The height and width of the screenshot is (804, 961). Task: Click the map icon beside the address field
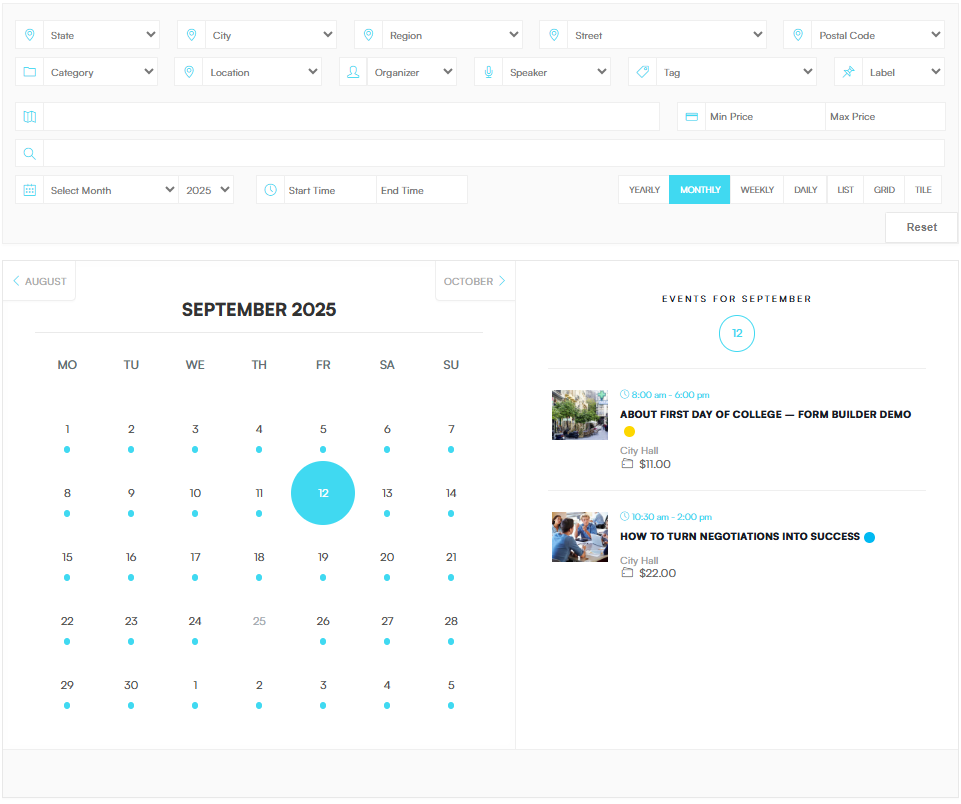click(x=30, y=117)
